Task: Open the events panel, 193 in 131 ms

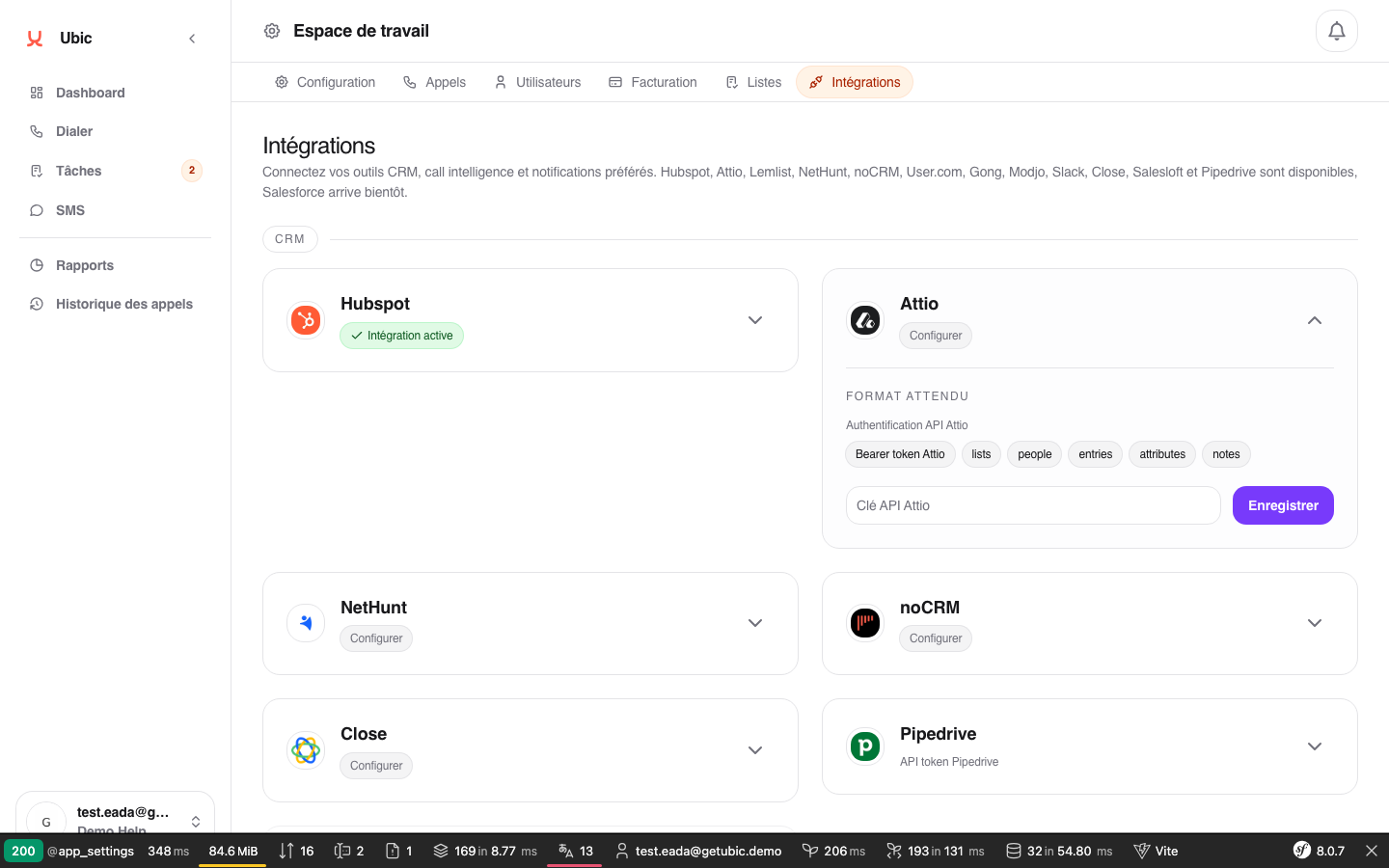Action: tap(936, 851)
